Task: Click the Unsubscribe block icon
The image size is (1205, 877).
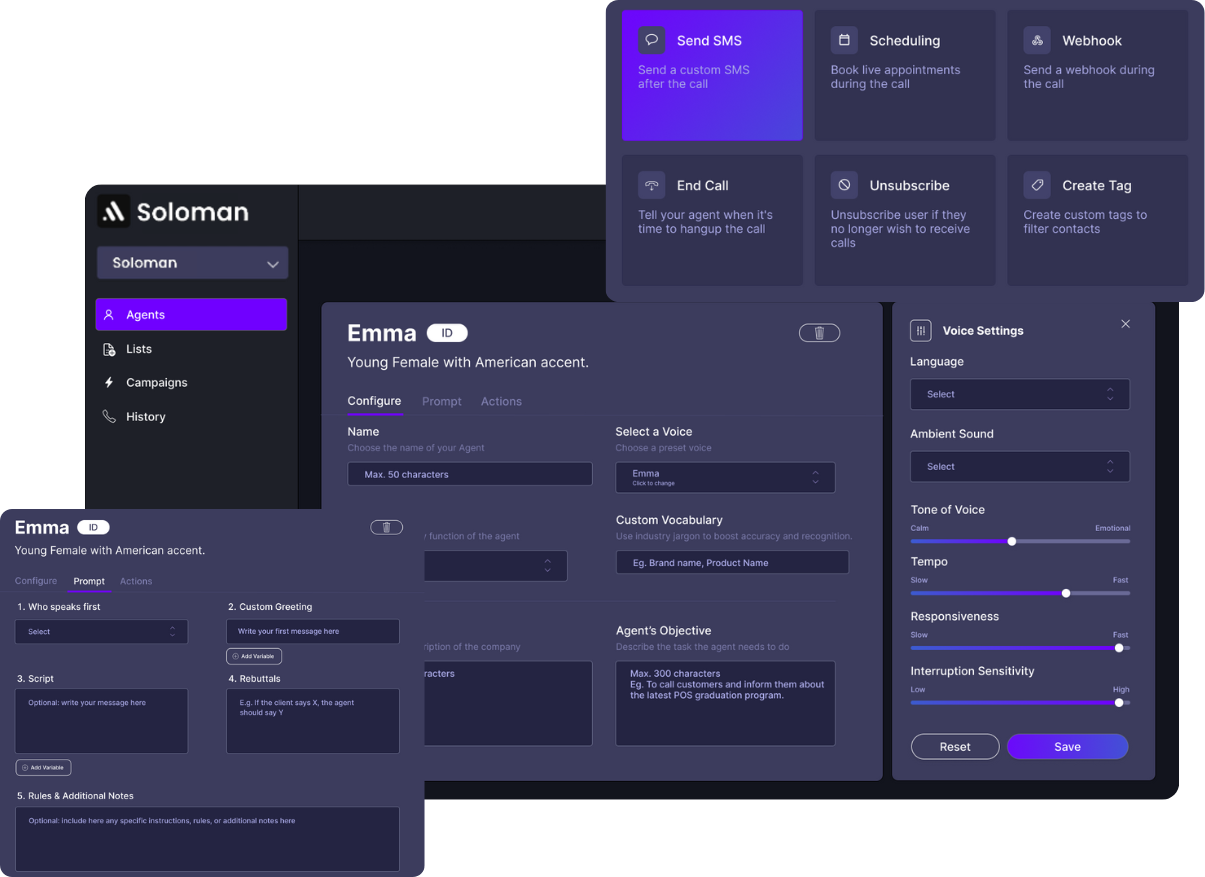Action: click(844, 185)
